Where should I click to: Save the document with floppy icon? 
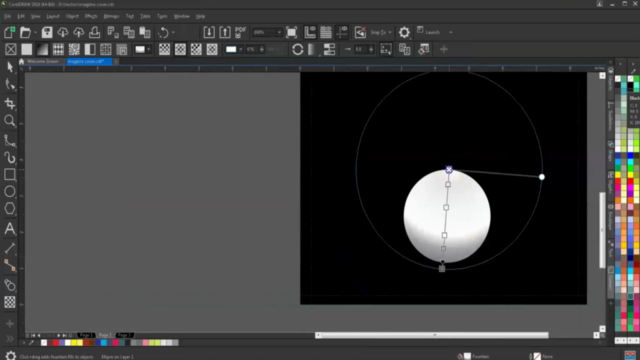pos(47,32)
